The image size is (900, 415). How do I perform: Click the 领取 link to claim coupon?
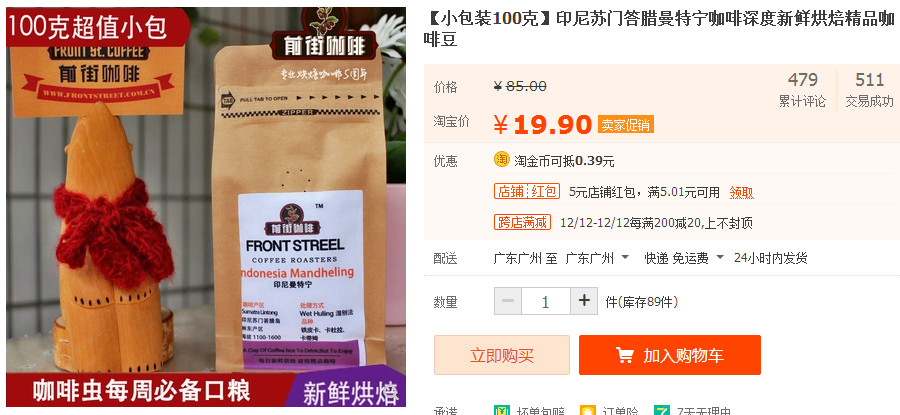tap(742, 193)
